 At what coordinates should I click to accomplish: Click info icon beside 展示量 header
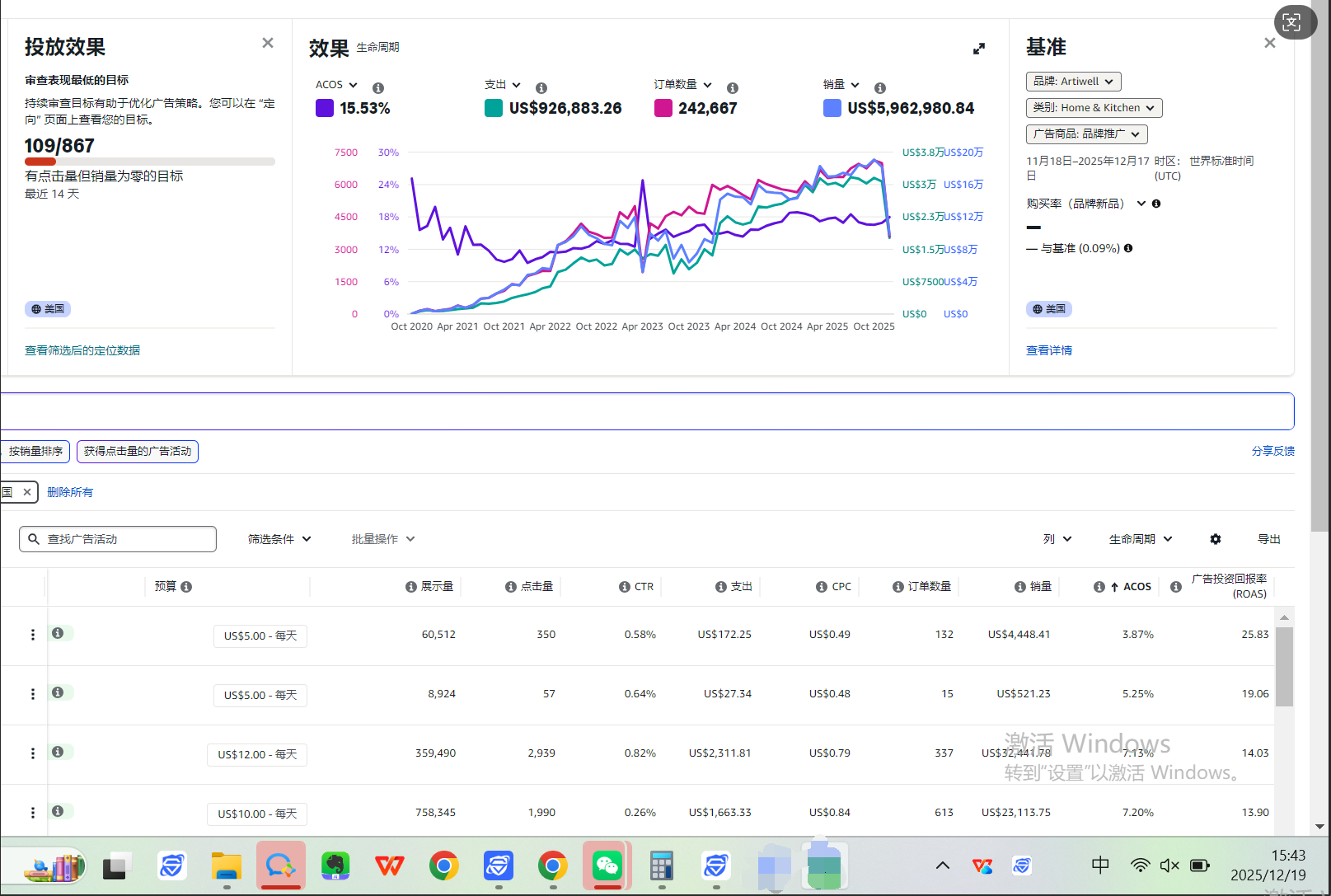point(410,587)
